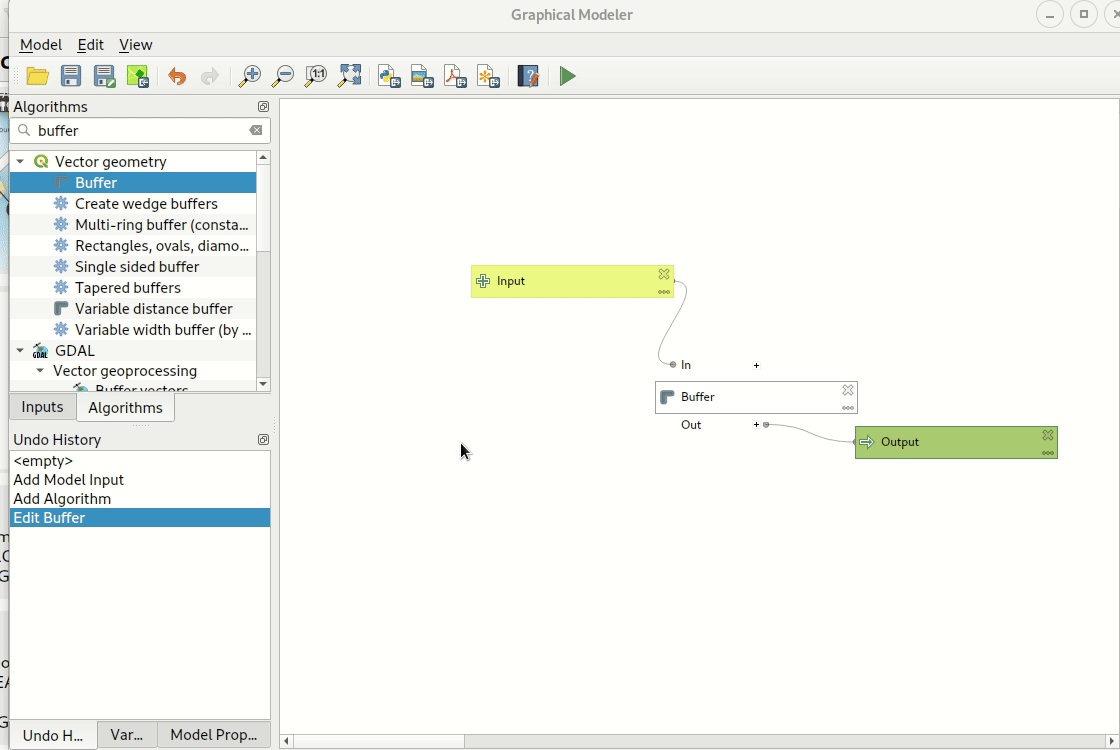
Task: Click the Save Model As icon
Action: point(104,76)
